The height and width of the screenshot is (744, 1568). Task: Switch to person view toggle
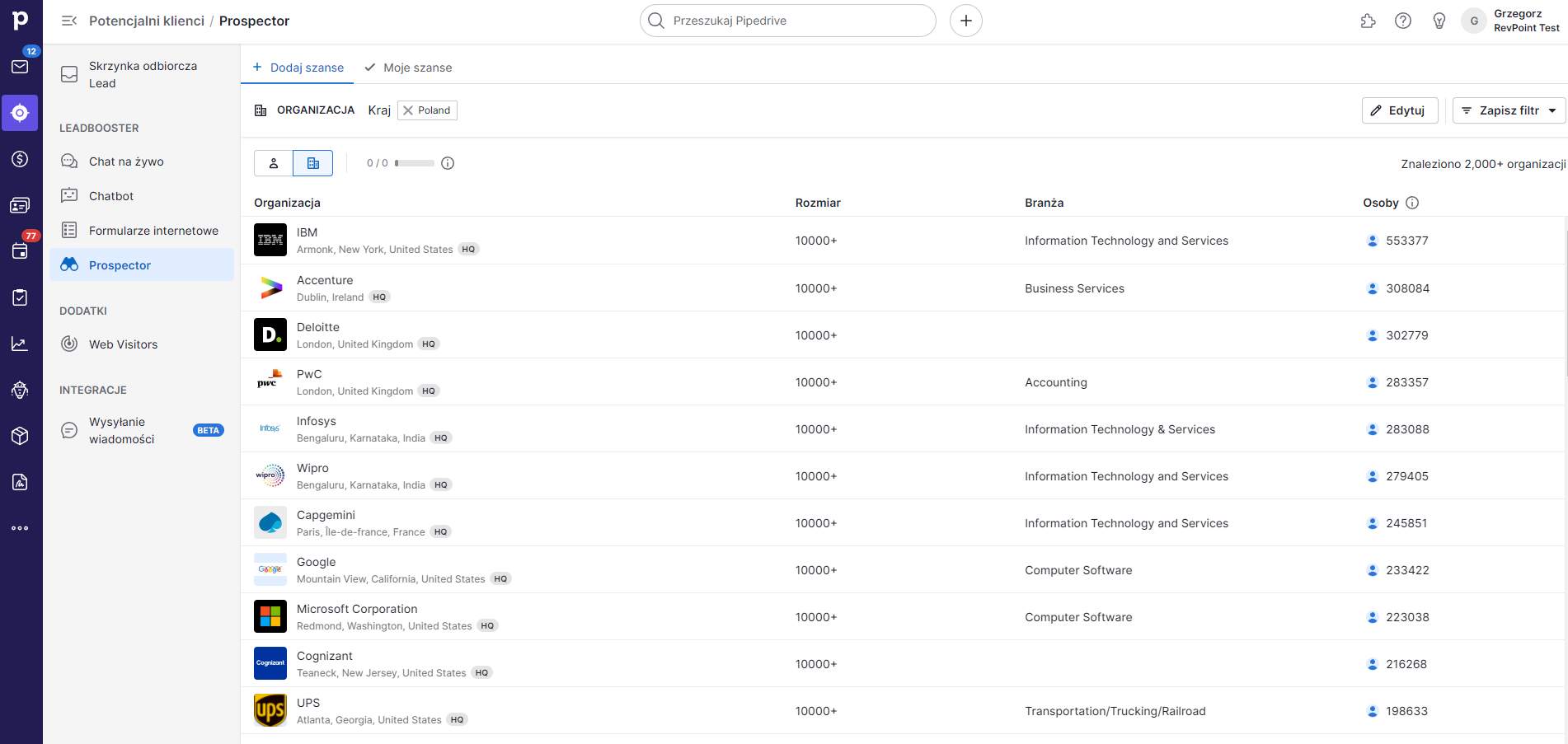[274, 163]
